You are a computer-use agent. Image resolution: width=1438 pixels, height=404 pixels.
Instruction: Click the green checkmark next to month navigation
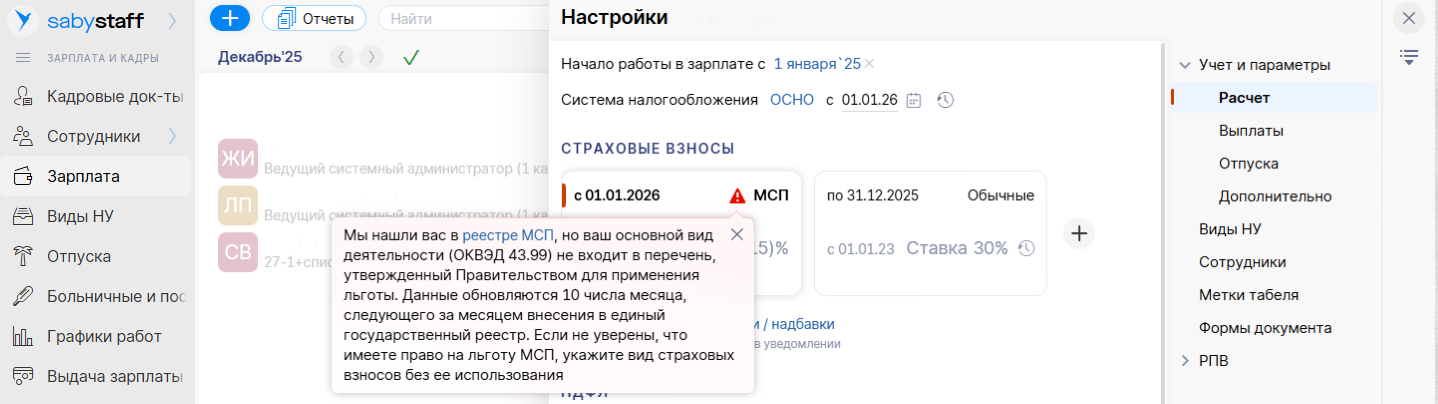[410, 57]
